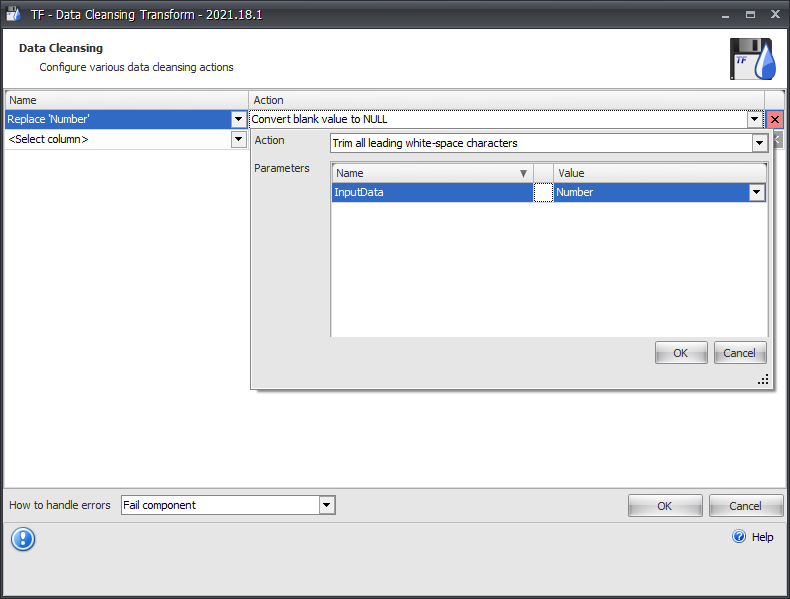Delete the Replace 'Number' row with red X
The height and width of the screenshot is (599, 790).
click(x=774, y=119)
